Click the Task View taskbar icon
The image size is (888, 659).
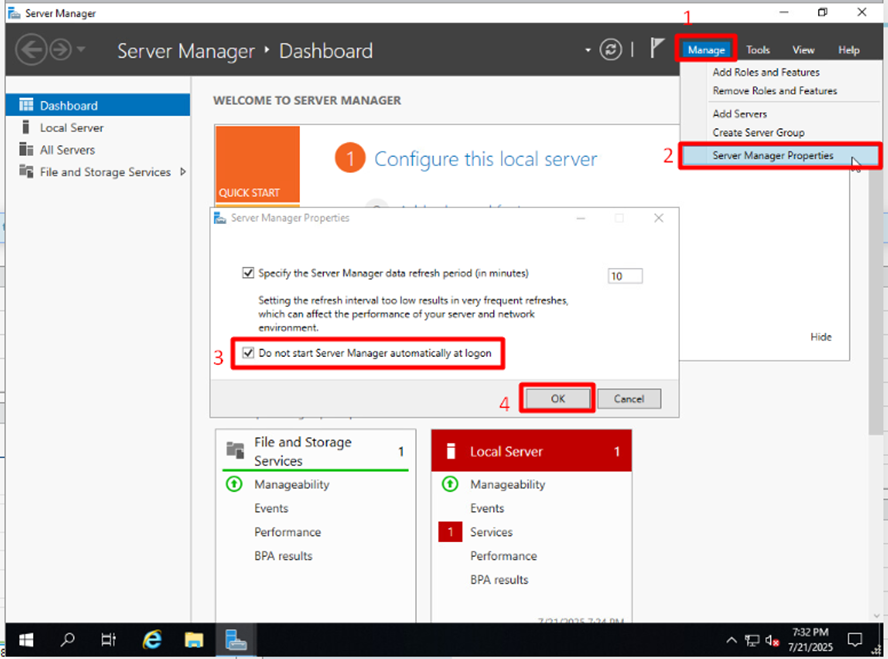109,639
